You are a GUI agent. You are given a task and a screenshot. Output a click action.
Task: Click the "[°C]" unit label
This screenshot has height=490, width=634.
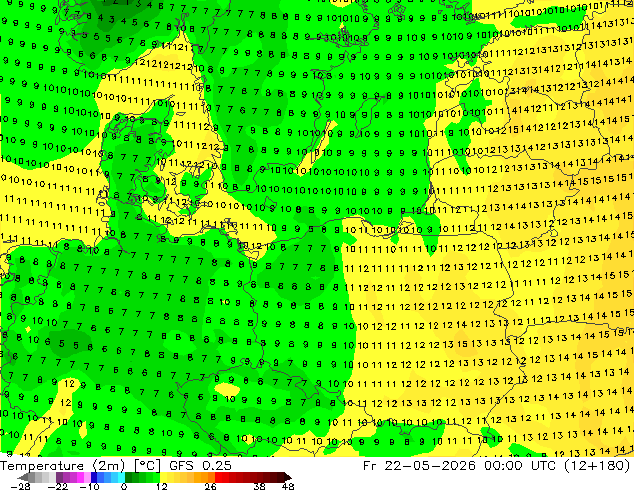pyautogui.click(x=147, y=466)
